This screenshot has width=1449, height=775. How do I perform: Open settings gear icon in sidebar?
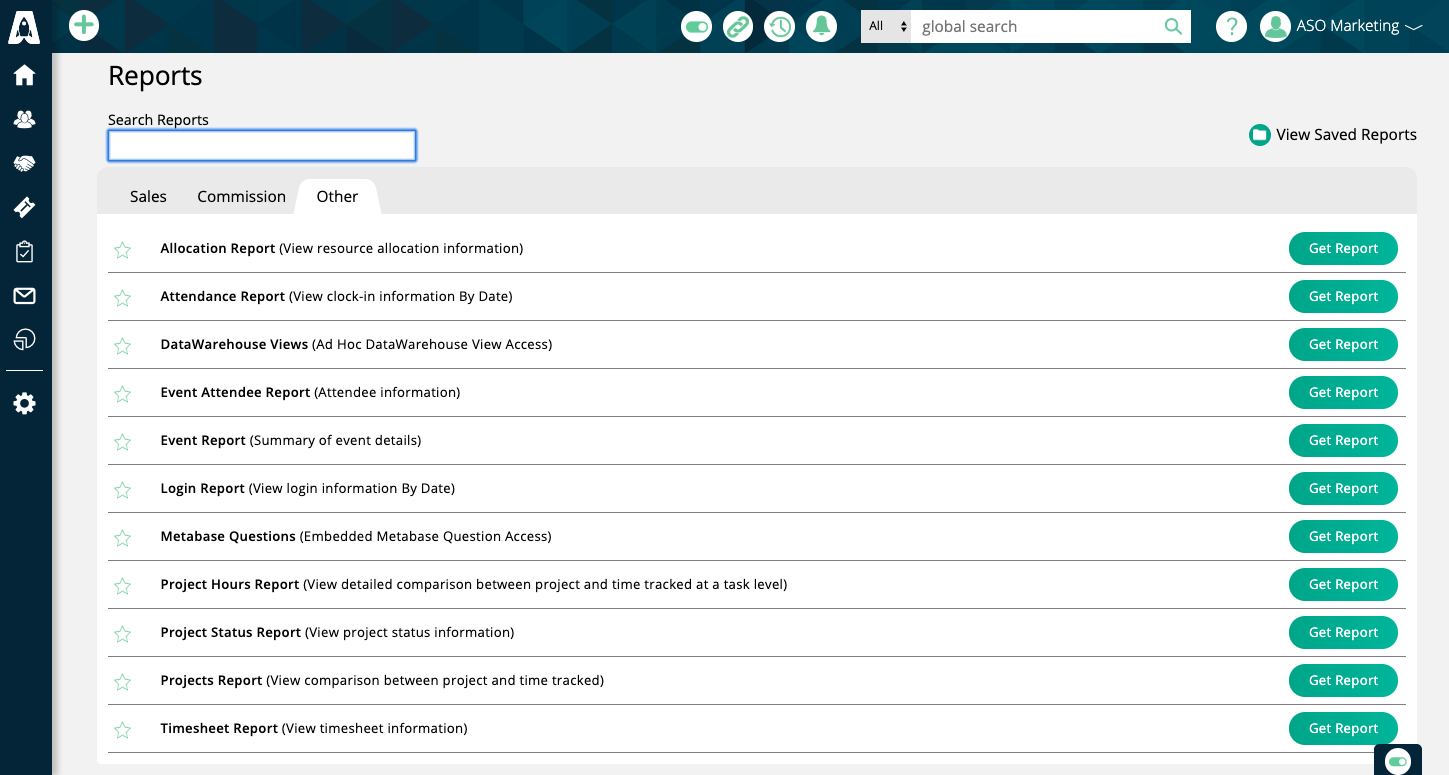click(x=24, y=404)
